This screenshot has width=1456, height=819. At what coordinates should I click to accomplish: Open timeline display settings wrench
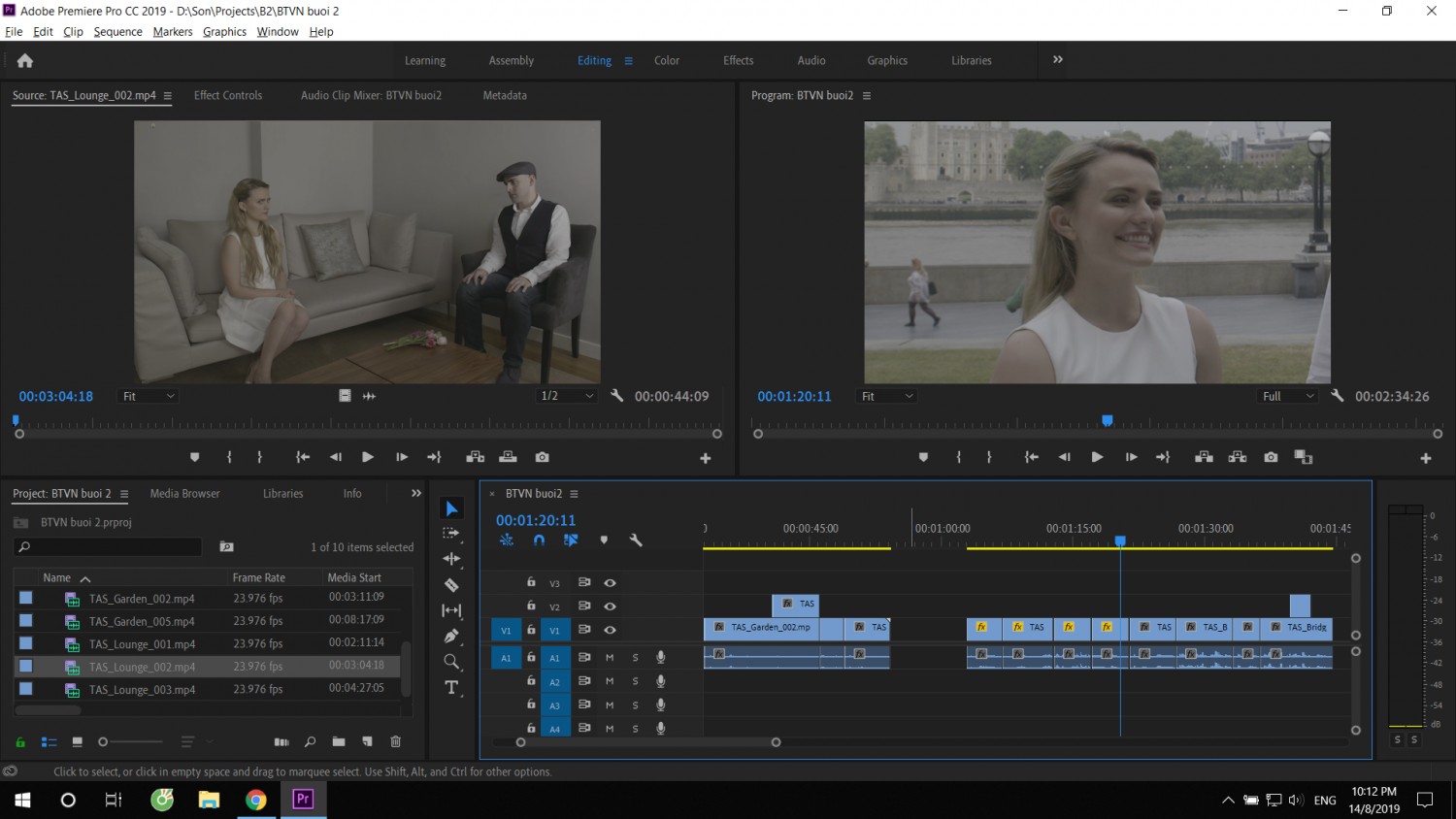[636, 541]
